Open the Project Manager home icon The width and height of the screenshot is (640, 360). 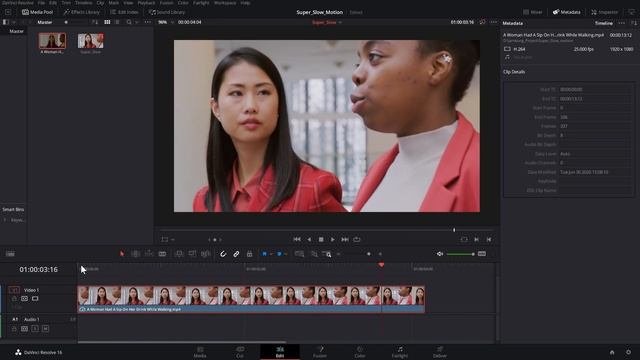coord(612,352)
